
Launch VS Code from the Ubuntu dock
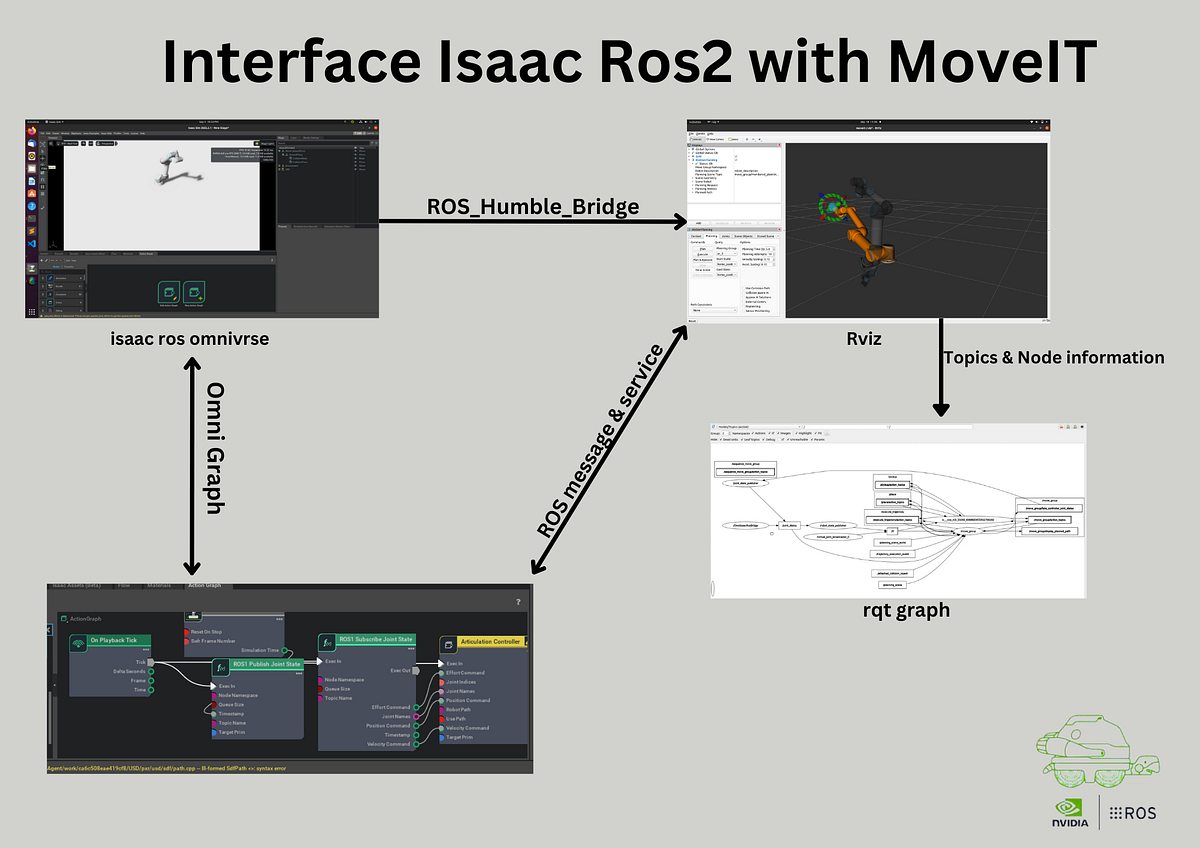click(30, 244)
